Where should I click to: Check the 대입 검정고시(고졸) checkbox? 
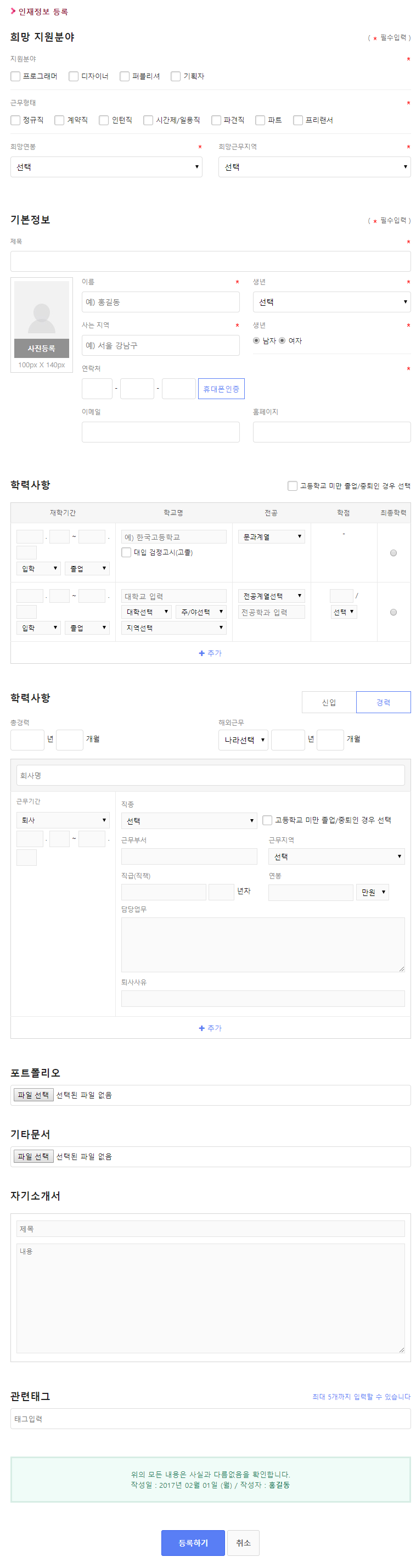(127, 552)
